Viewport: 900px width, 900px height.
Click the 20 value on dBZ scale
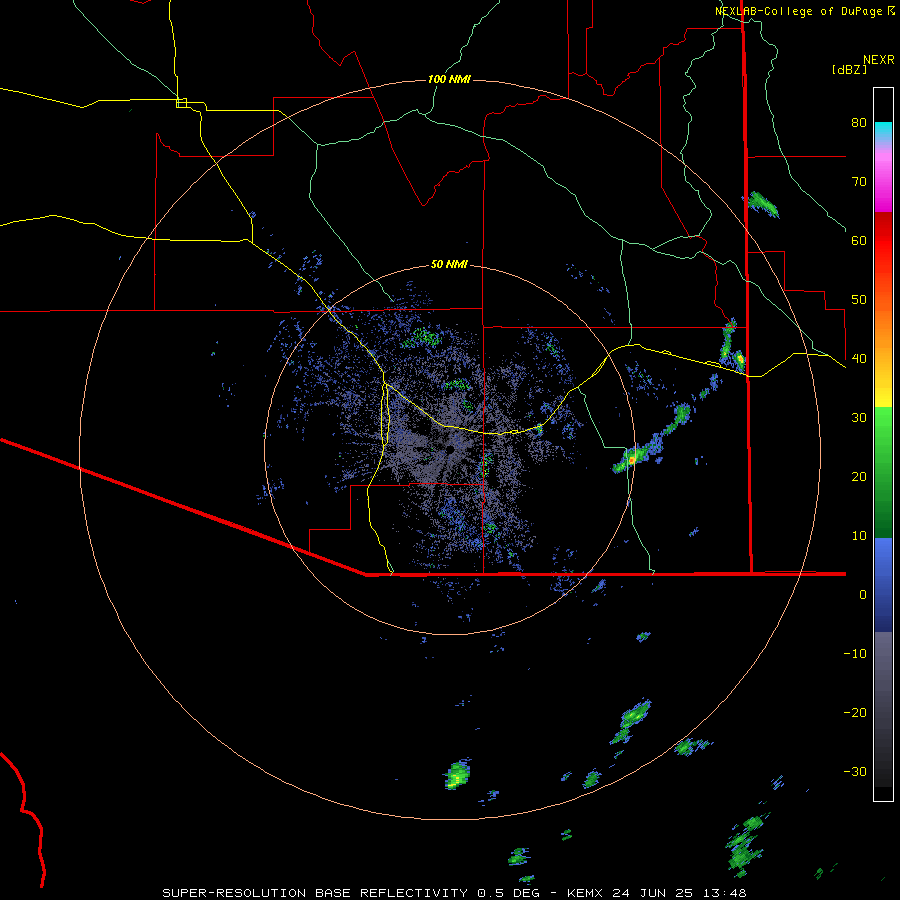pyautogui.click(x=859, y=476)
